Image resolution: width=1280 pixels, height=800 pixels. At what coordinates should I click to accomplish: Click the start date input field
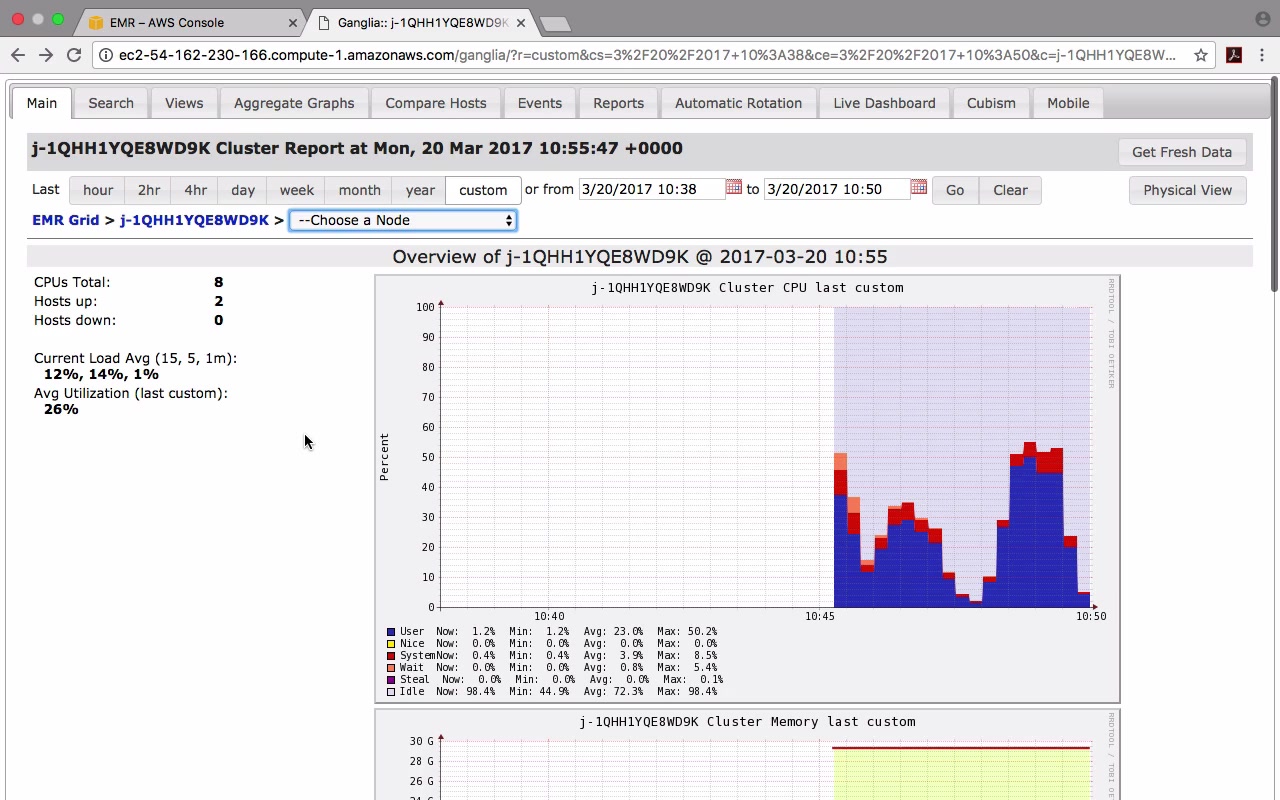652,189
